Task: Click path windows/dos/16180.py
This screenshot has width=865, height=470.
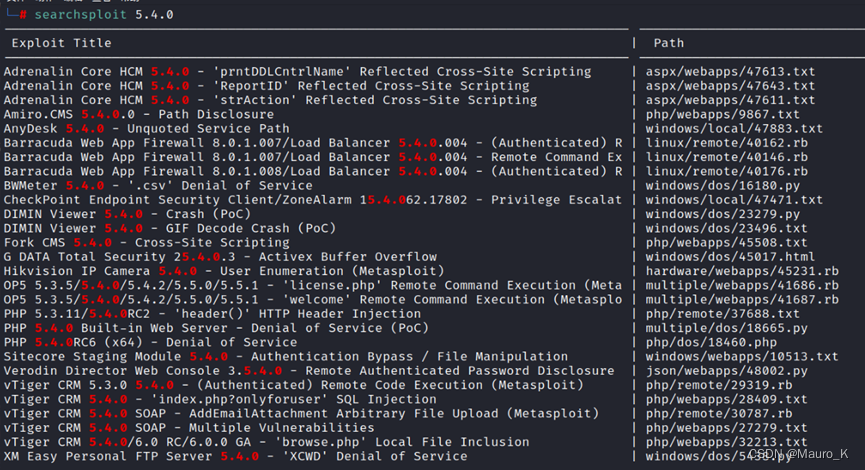Action: click(723, 186)
